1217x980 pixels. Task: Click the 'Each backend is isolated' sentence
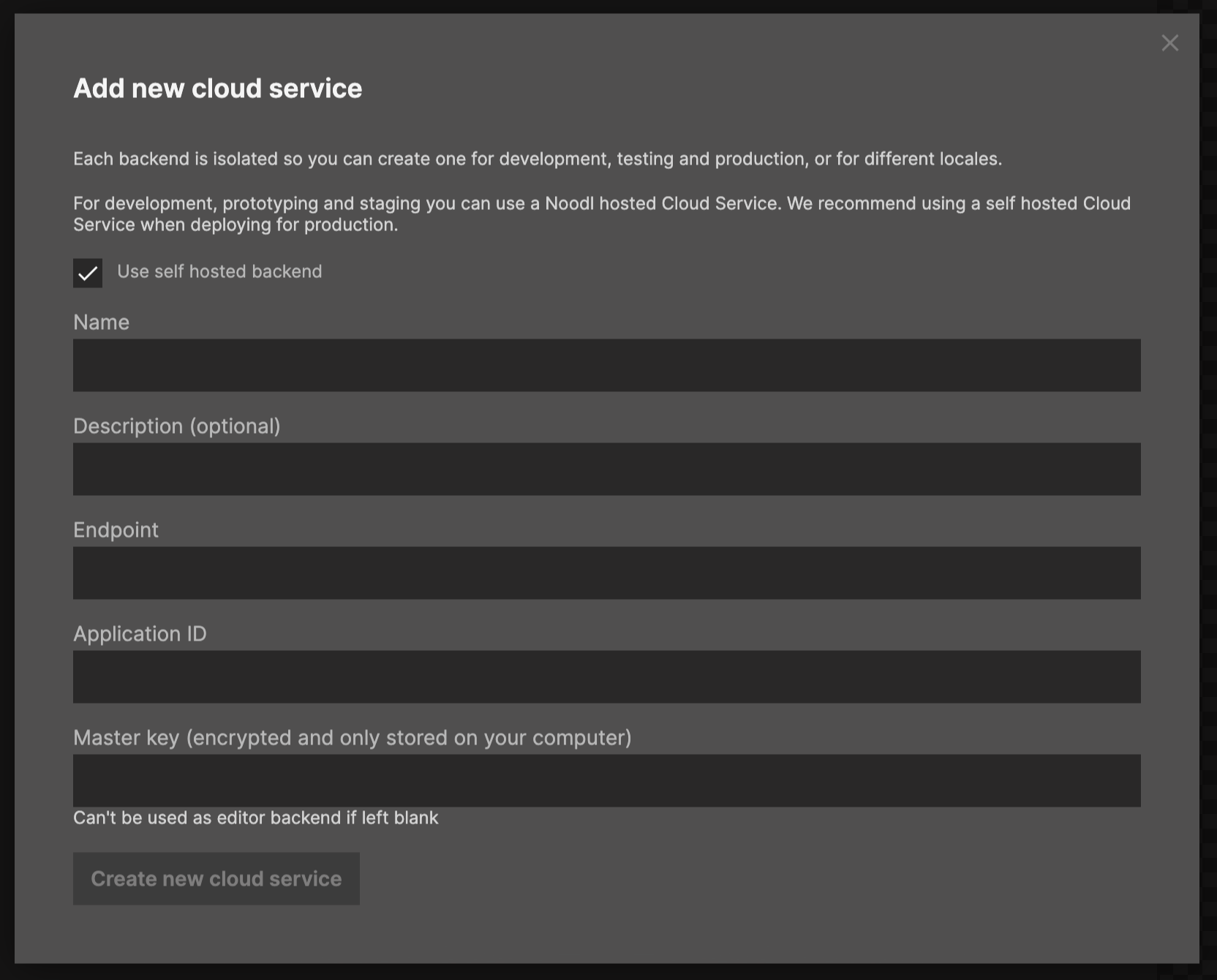[537, 159]
